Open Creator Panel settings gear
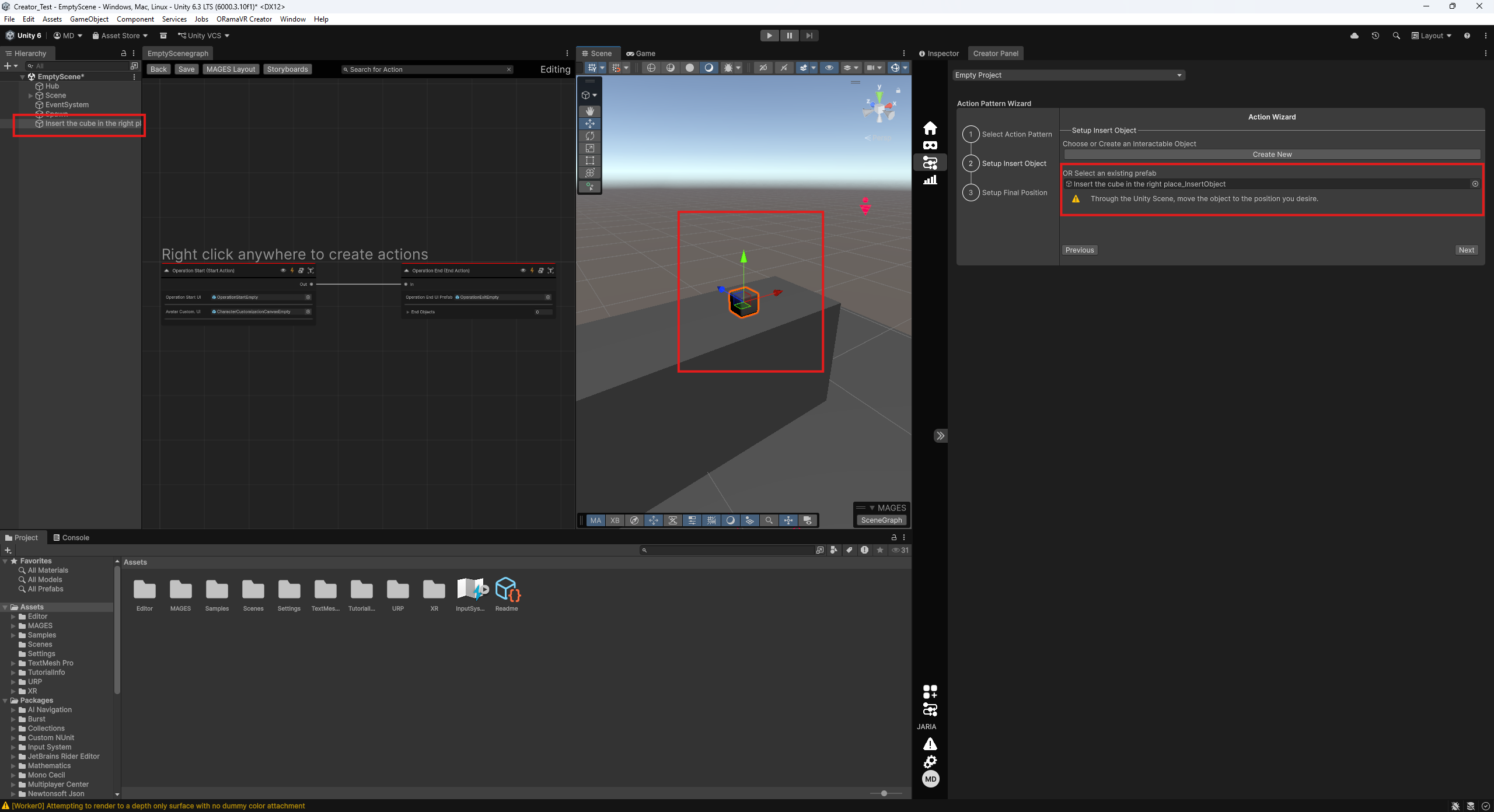The width and height of the screenshot is (1494, 812). tap(930, 762)
